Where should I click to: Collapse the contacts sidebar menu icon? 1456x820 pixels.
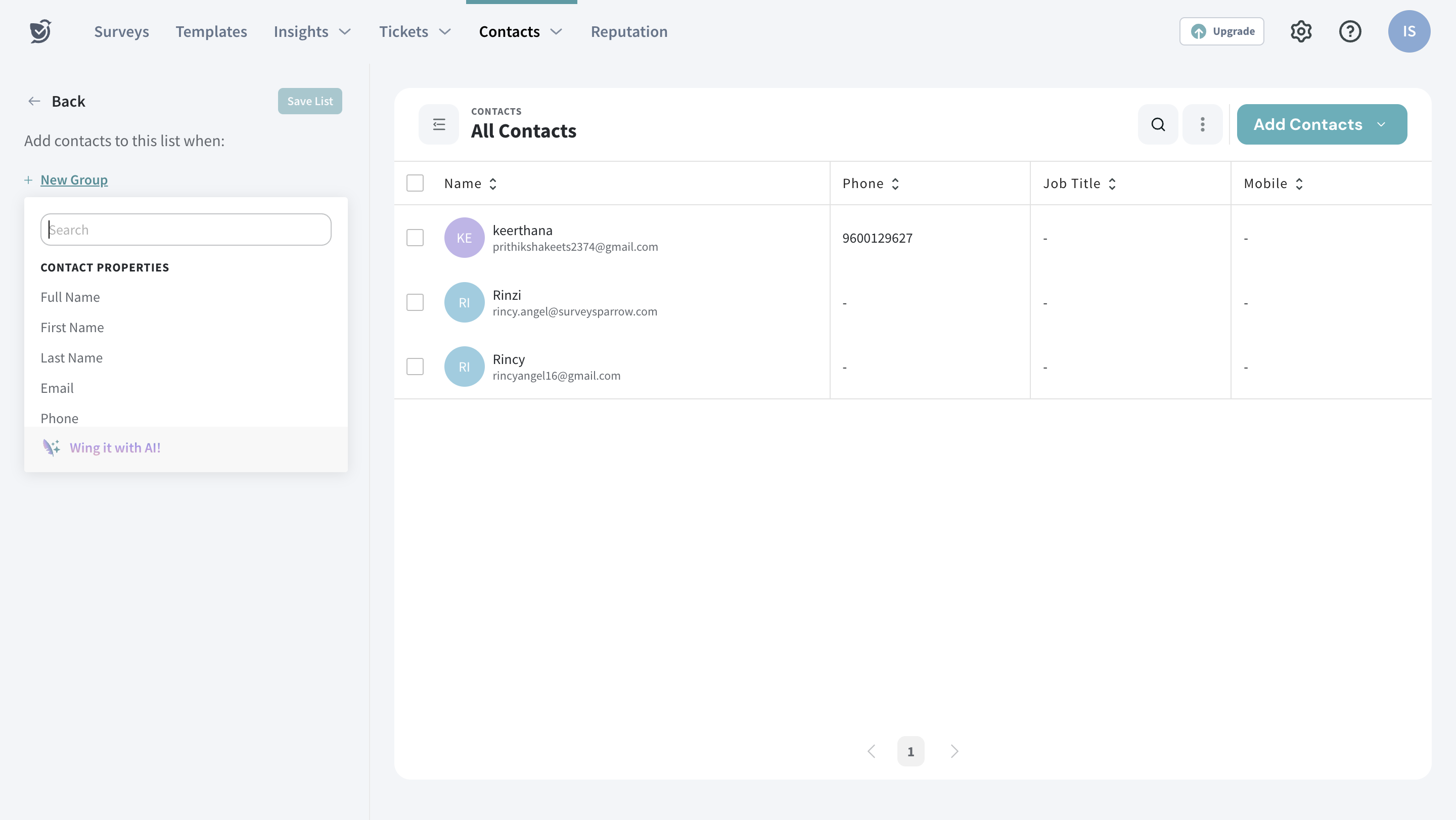[439, 124]
